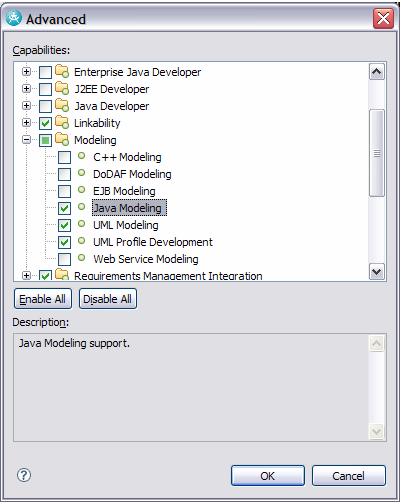Check the Enterprise Java Developer checkbox

[45, 72]
